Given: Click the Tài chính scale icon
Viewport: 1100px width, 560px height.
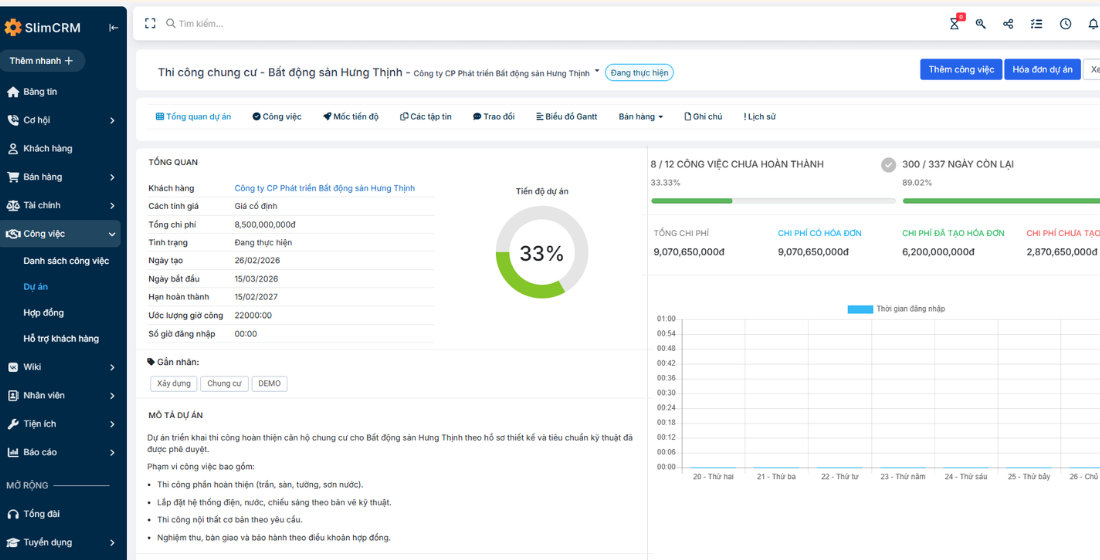Looking at the screenshot, I should [x=13, y=206].
